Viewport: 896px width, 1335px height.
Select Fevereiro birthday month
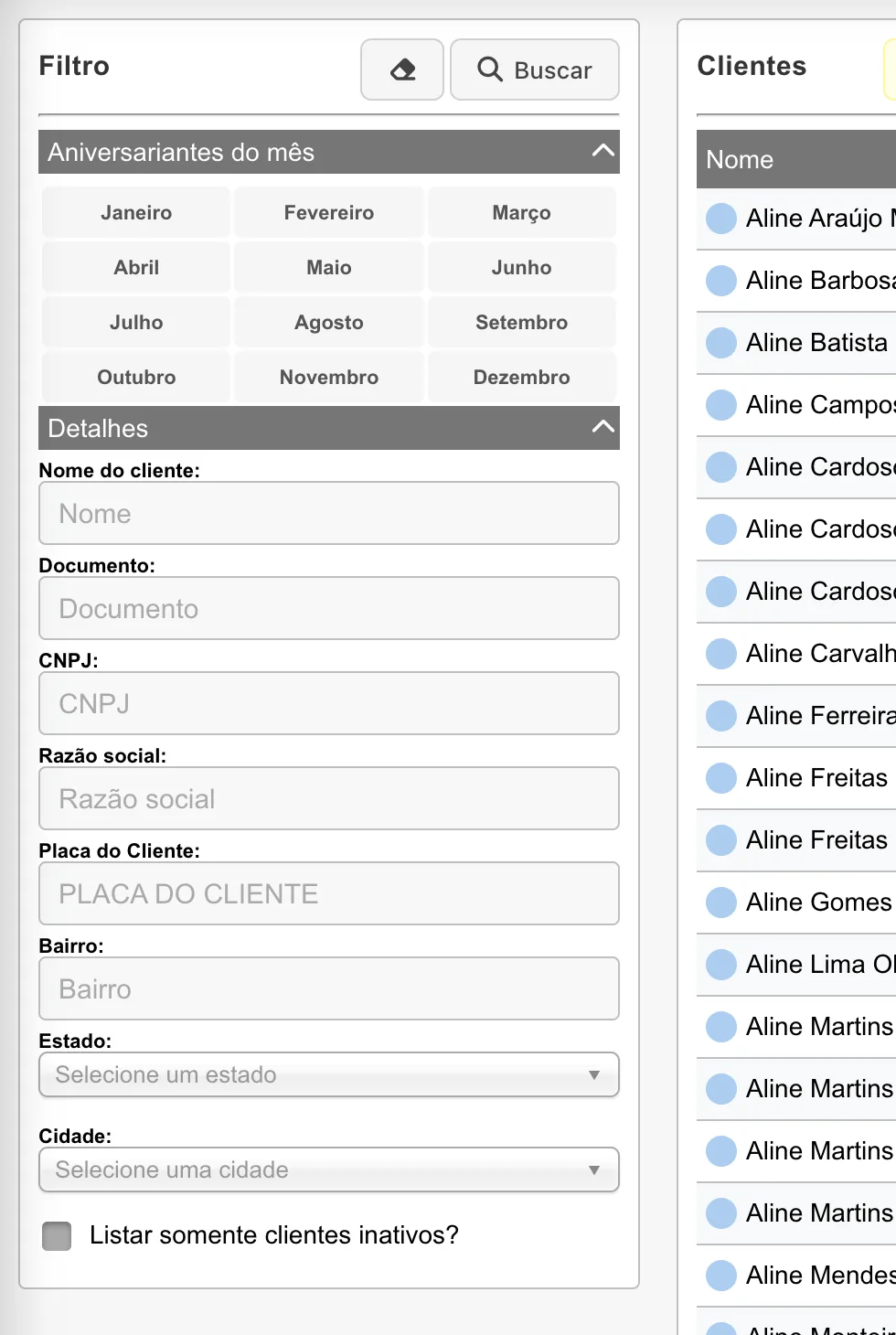[x=329, y=212]
